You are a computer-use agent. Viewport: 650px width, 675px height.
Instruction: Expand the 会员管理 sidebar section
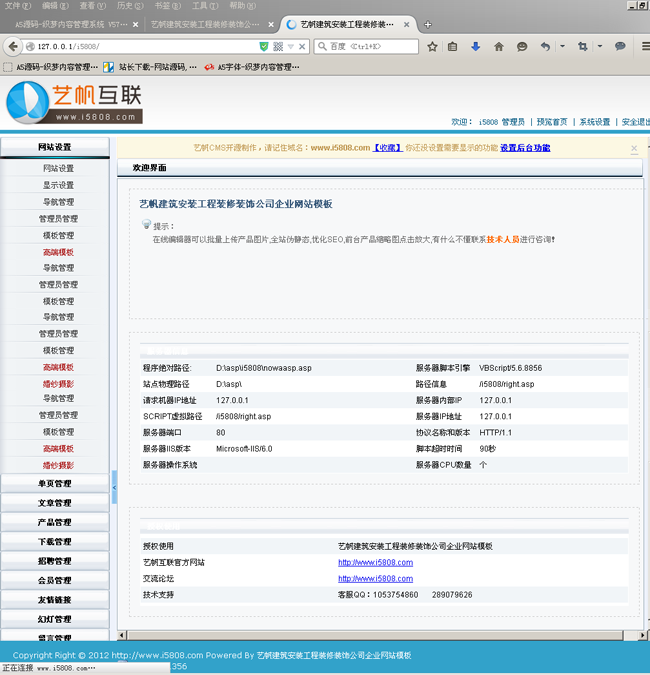click(55, 580)
